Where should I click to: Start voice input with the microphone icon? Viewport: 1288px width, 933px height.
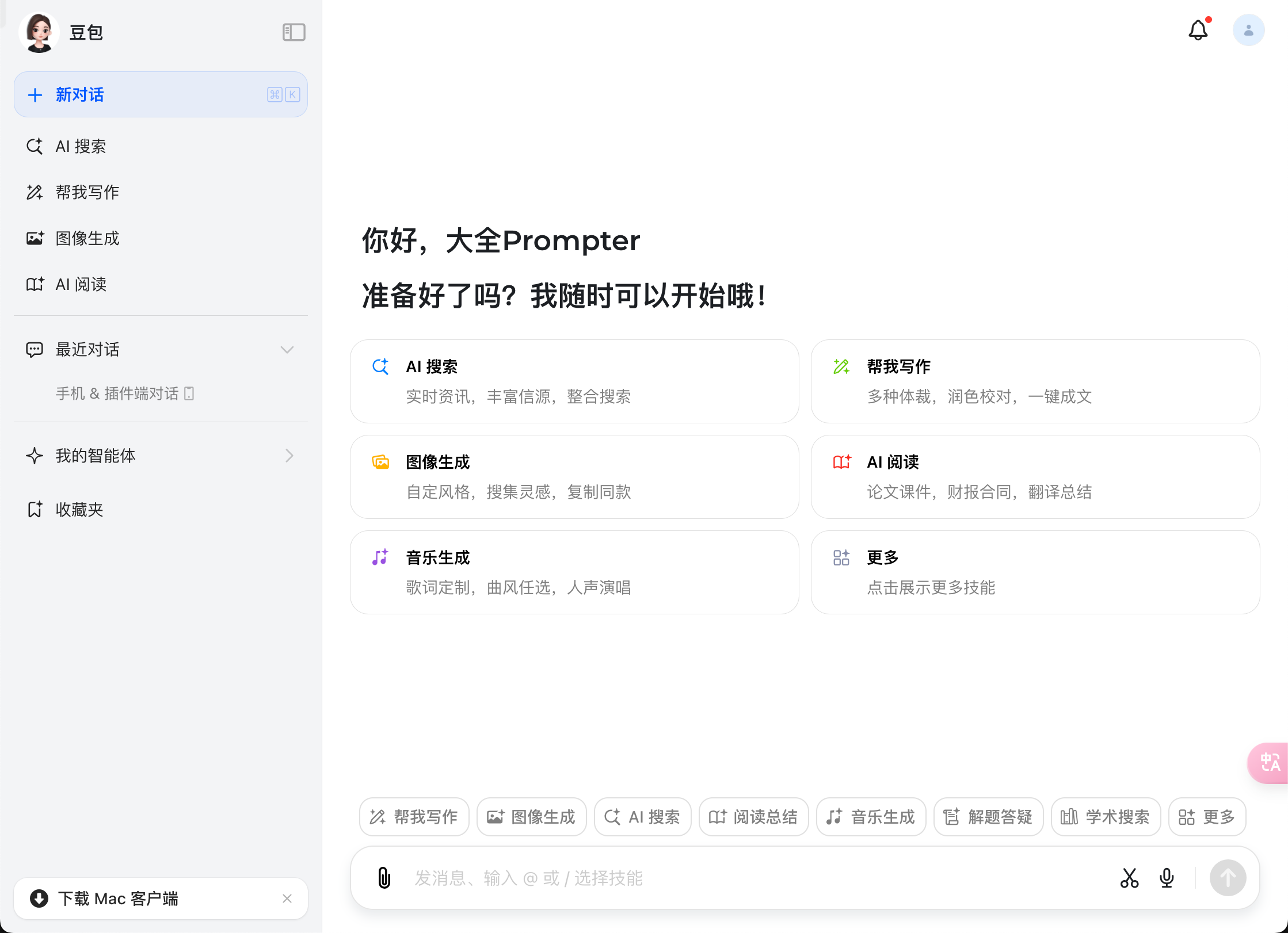(x=1167, y=878)
